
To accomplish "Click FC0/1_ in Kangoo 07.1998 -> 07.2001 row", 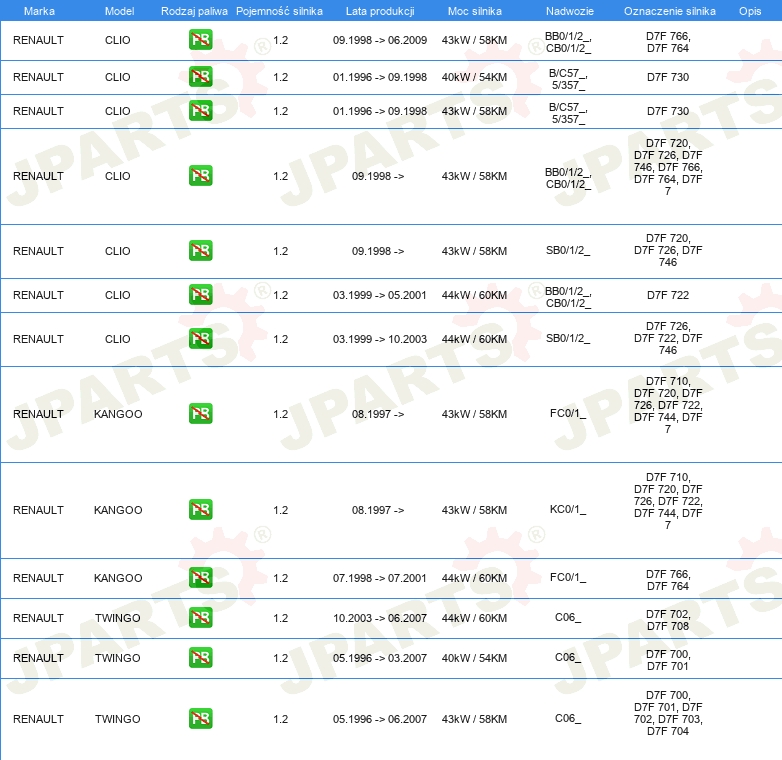I will pyautogui.click(x=568, y=577).
